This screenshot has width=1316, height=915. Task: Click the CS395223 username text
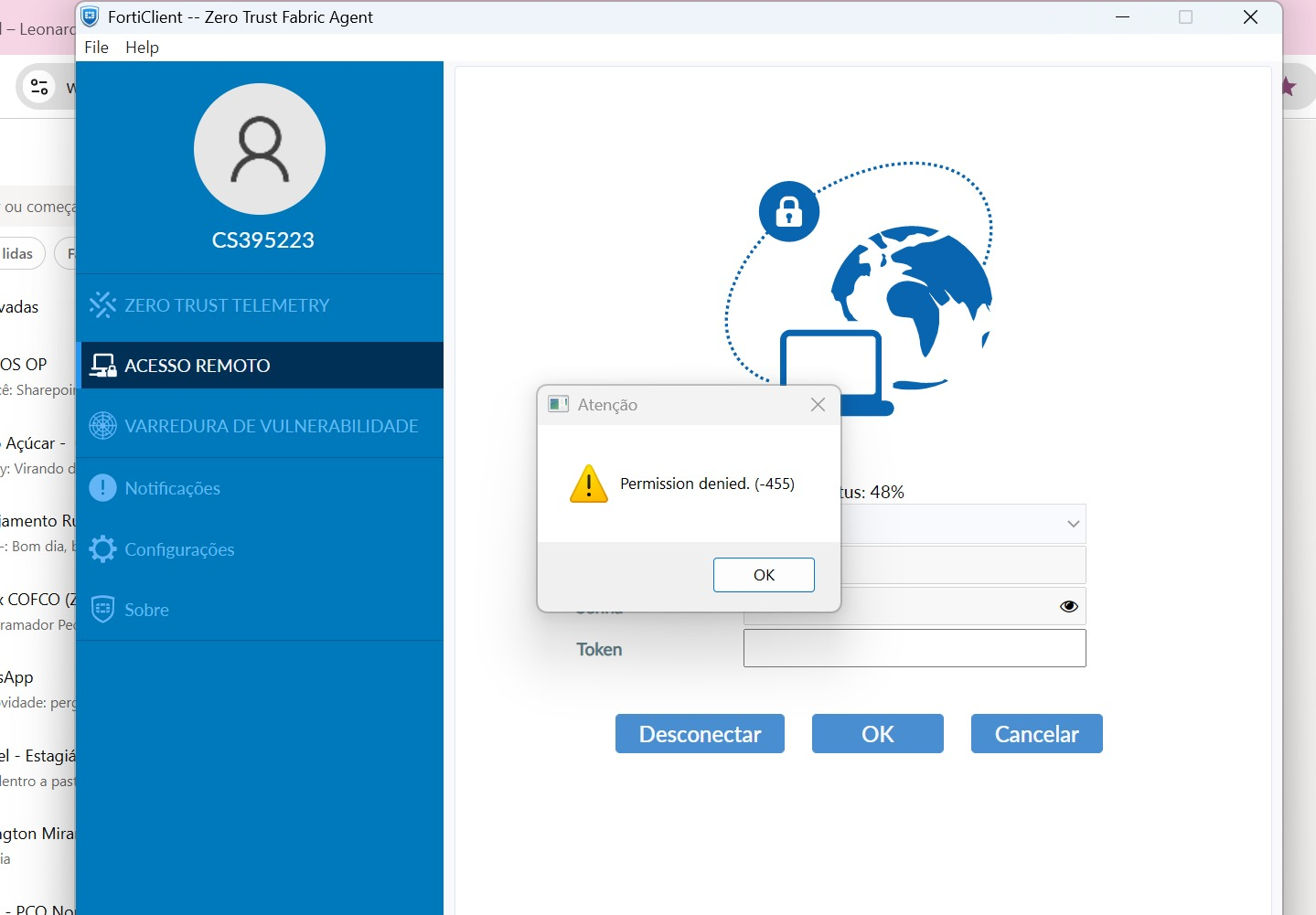(x=263, y=240)
